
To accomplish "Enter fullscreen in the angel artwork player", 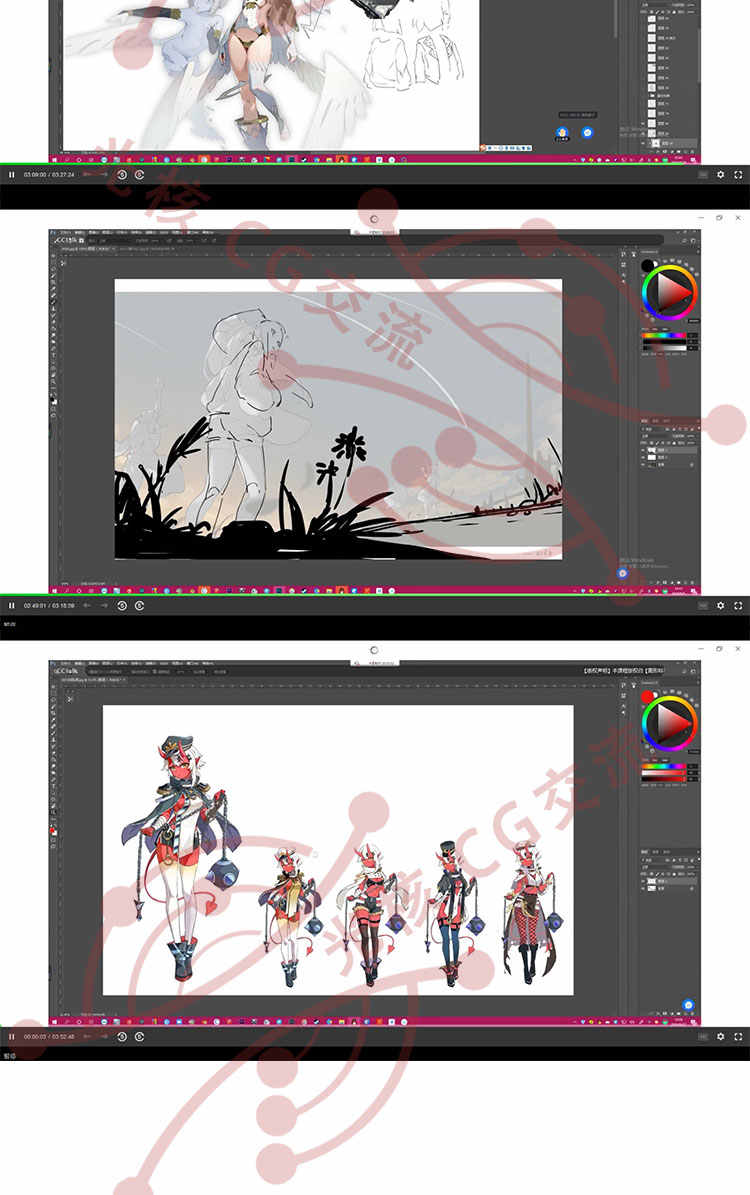I will [738, 175].
